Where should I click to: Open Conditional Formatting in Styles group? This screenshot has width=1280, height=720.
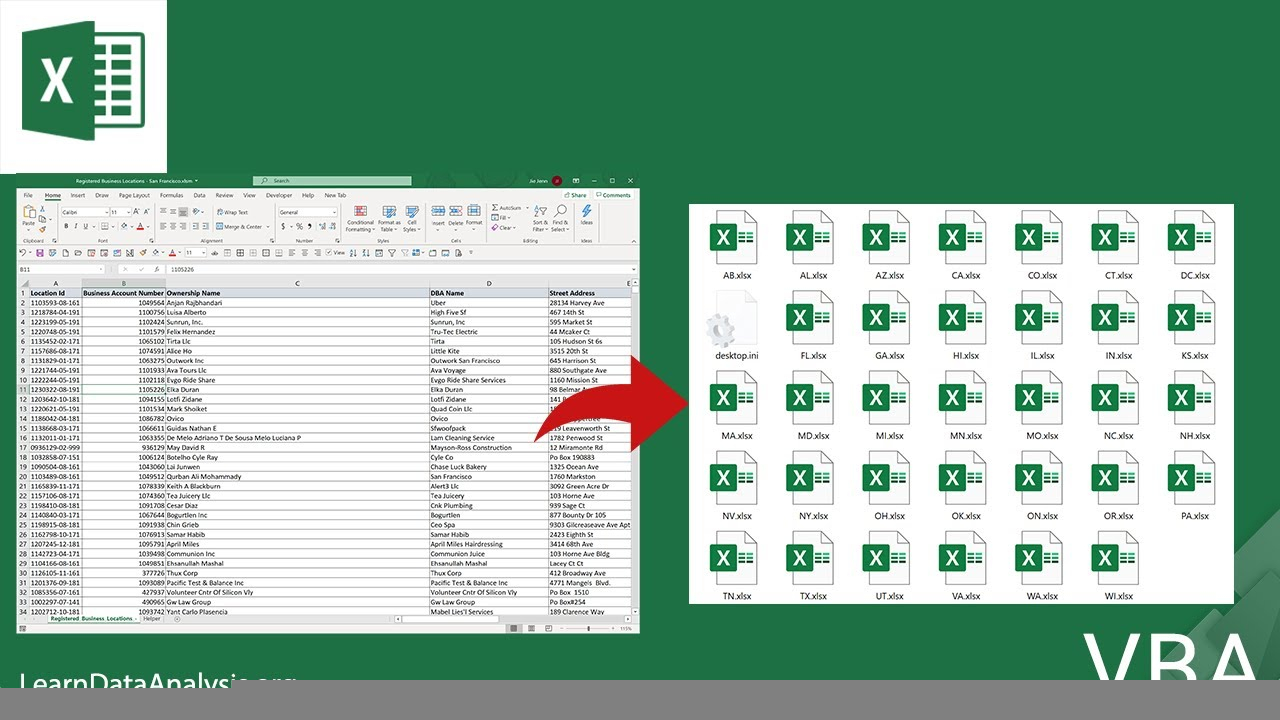point(360,219)
